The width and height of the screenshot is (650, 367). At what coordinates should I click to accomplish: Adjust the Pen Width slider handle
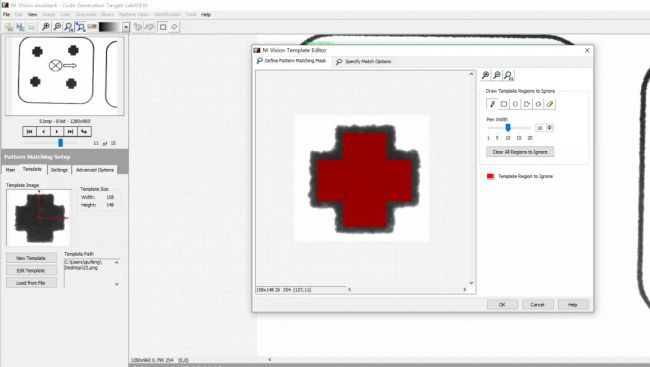point(508,128)
